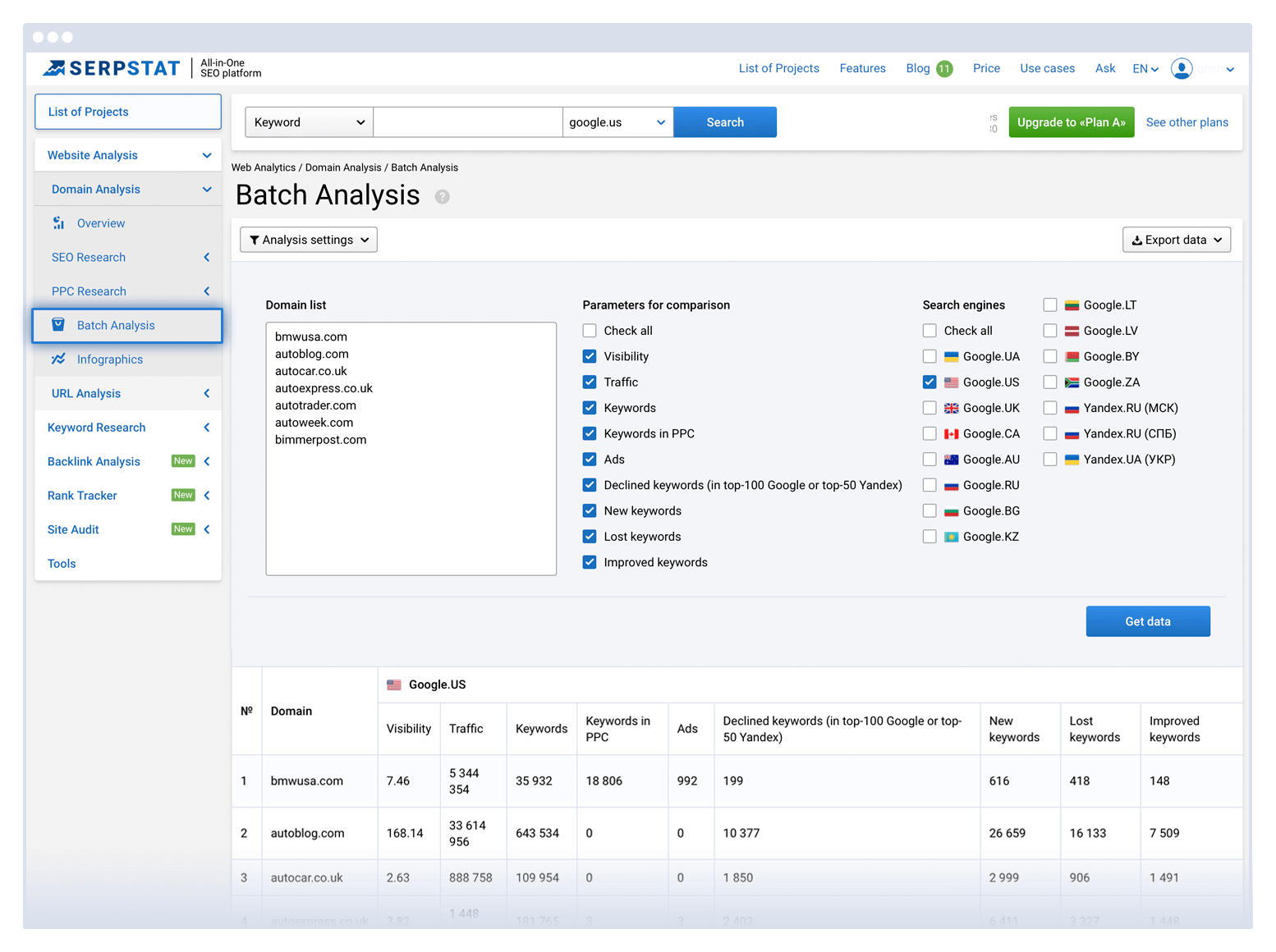Uncheck the Google.US search engine checkbox
Viewport: 1276px width, 952px height.
point(929,382)
